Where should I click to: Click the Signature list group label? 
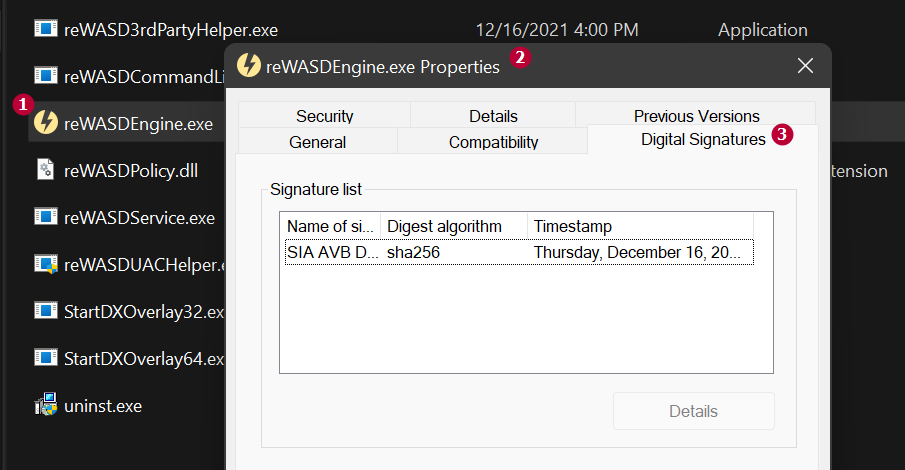[316, 189]
